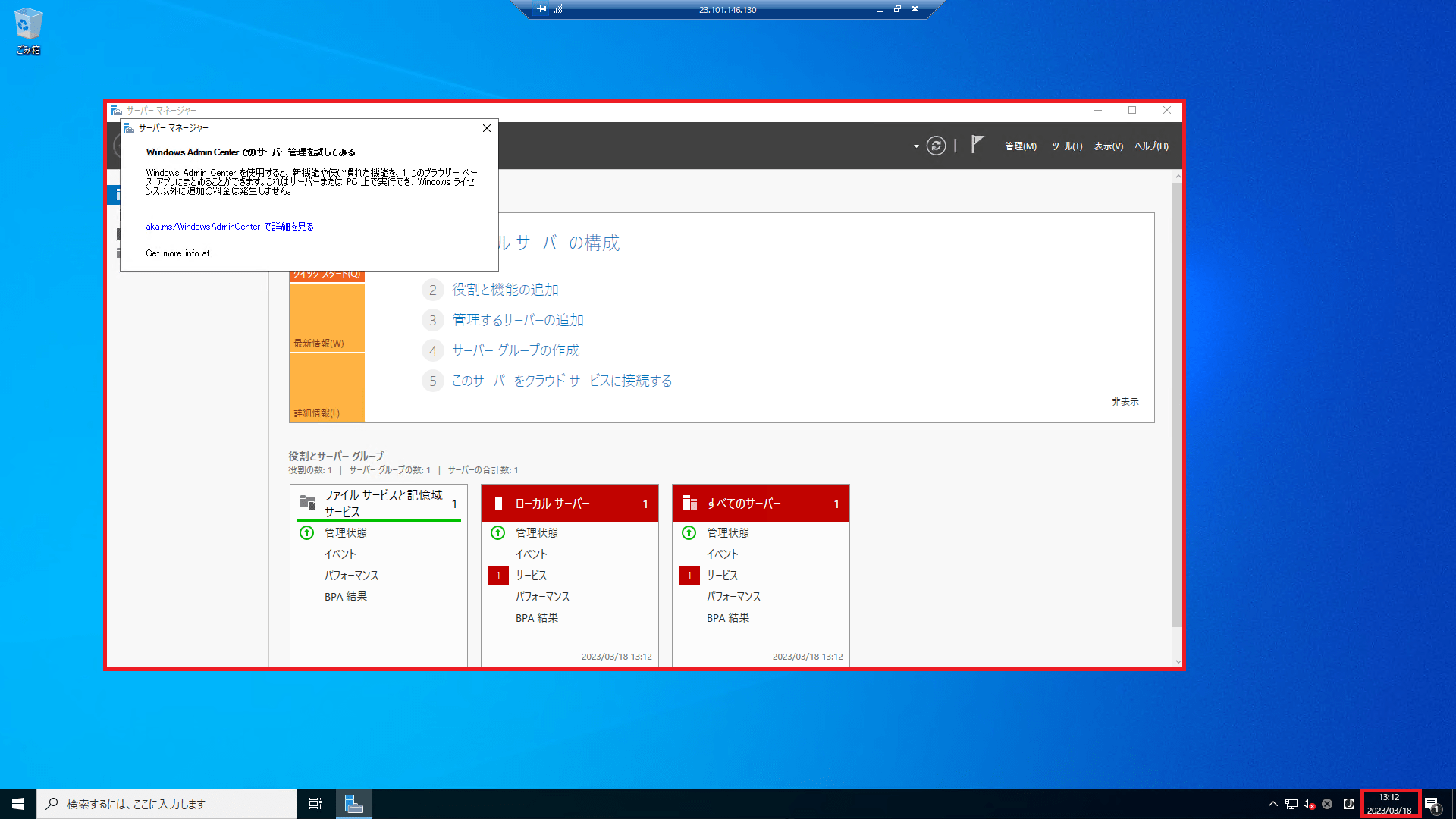Click the green status icon in すべてのサーバー tile
Image resolution: width=1456 pixels, height=819 pixels.
[689, 532]
